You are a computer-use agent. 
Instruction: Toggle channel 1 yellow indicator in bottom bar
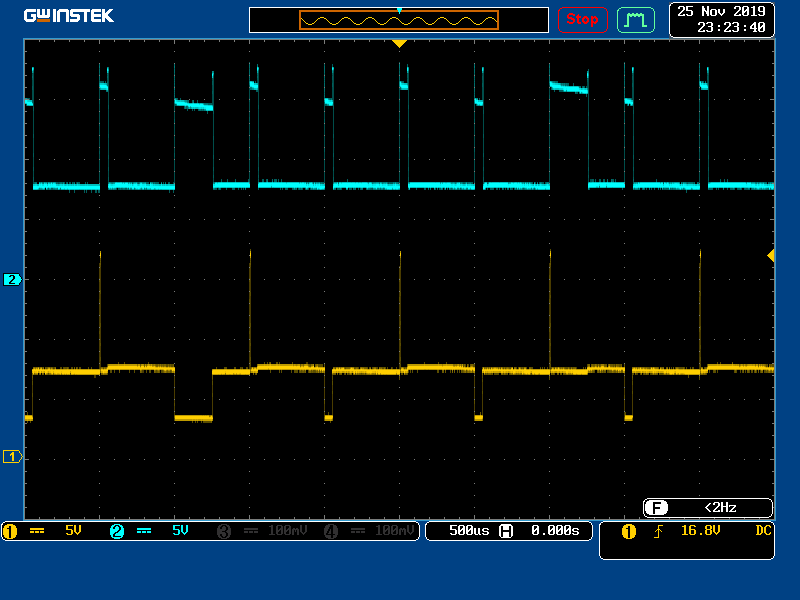(10, 531)
